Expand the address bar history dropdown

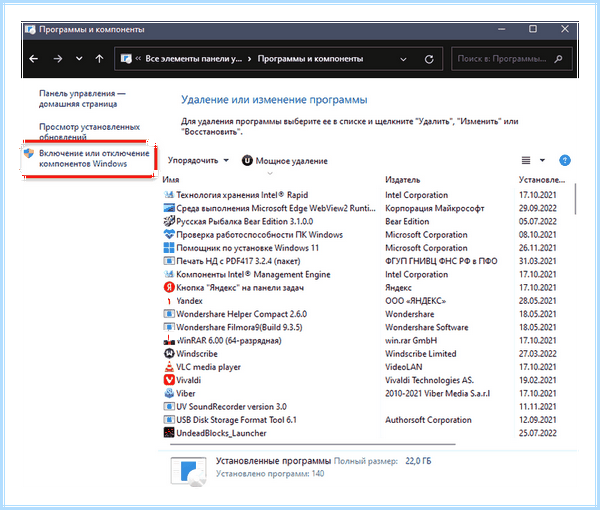pos(403,59)
